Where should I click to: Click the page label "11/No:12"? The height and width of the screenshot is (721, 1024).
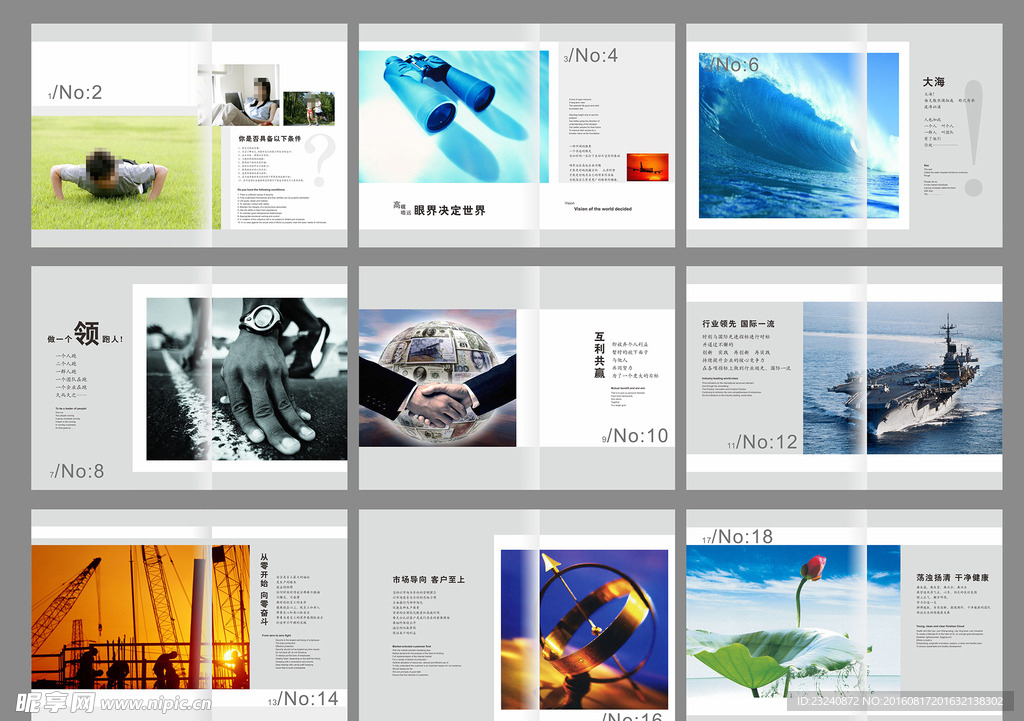[762, 442]
